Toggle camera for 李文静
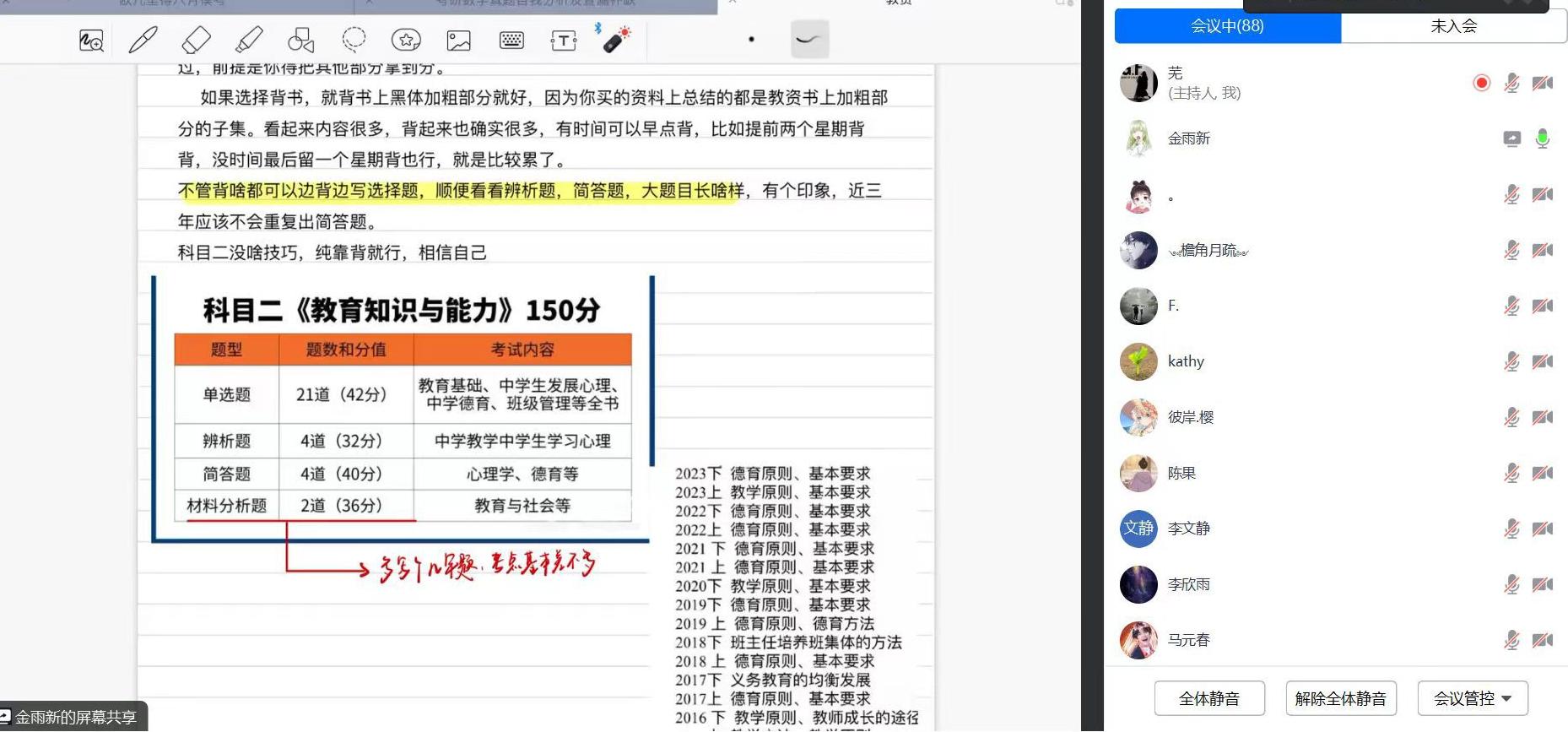This screenshot has height=732, width=1568. pyautogui.click(x=1542, y=529)
